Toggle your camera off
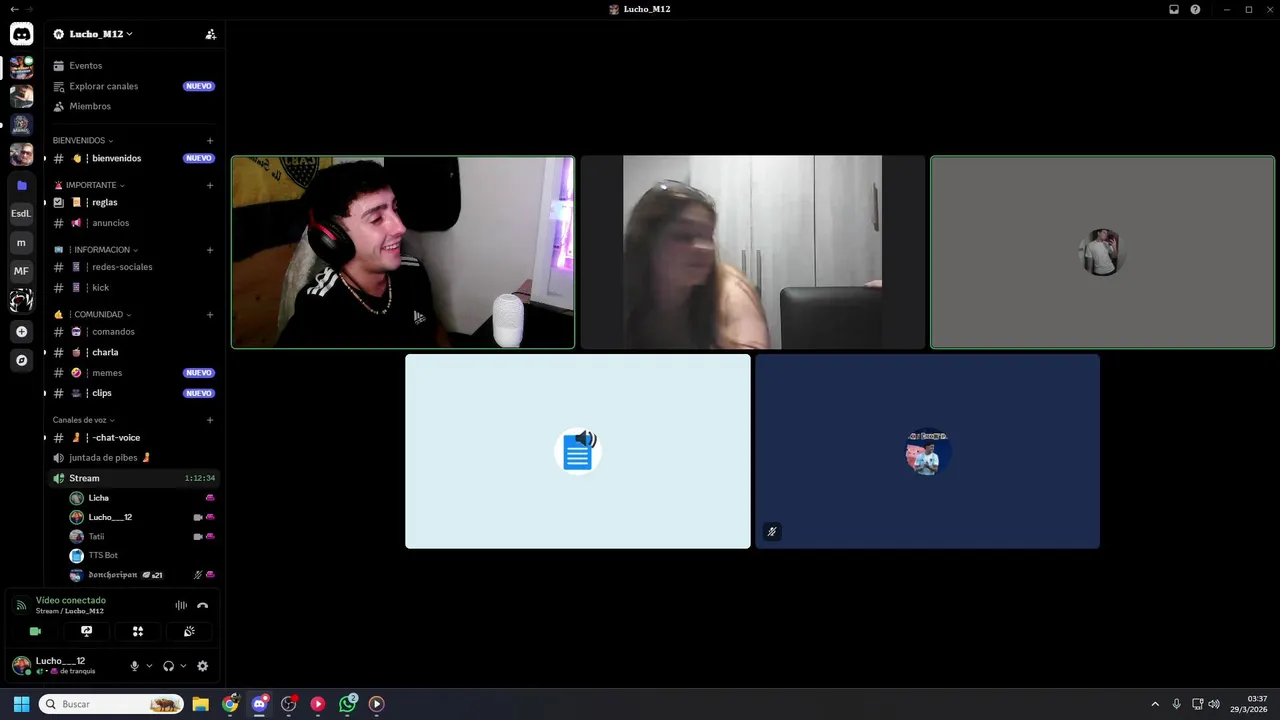 35,631
